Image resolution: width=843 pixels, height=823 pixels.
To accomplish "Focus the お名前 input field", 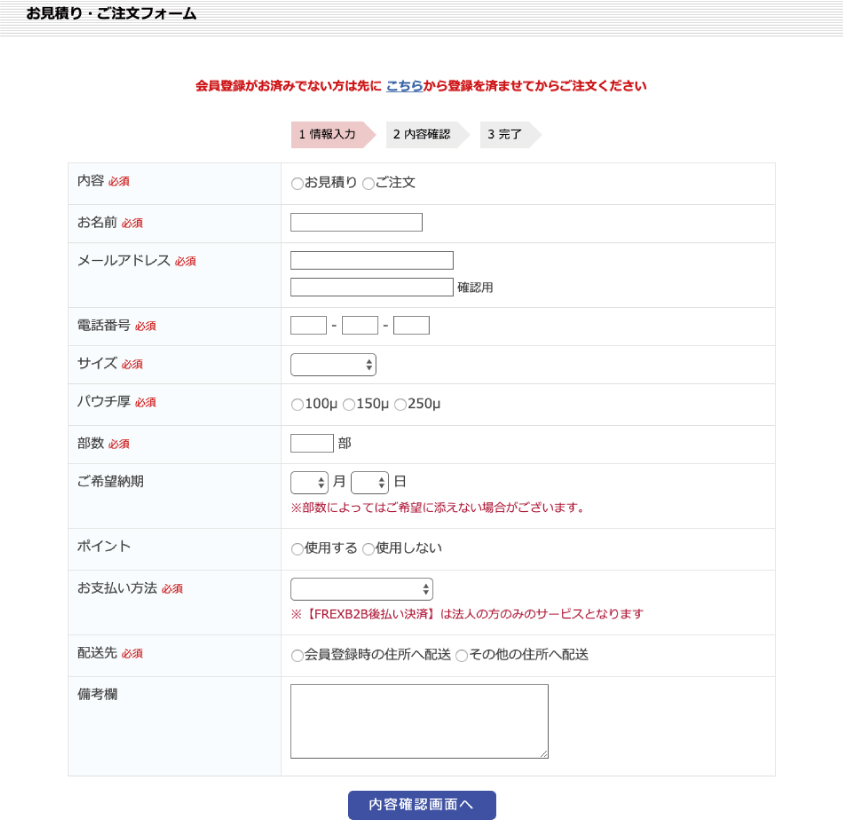I will coord(356,223).
